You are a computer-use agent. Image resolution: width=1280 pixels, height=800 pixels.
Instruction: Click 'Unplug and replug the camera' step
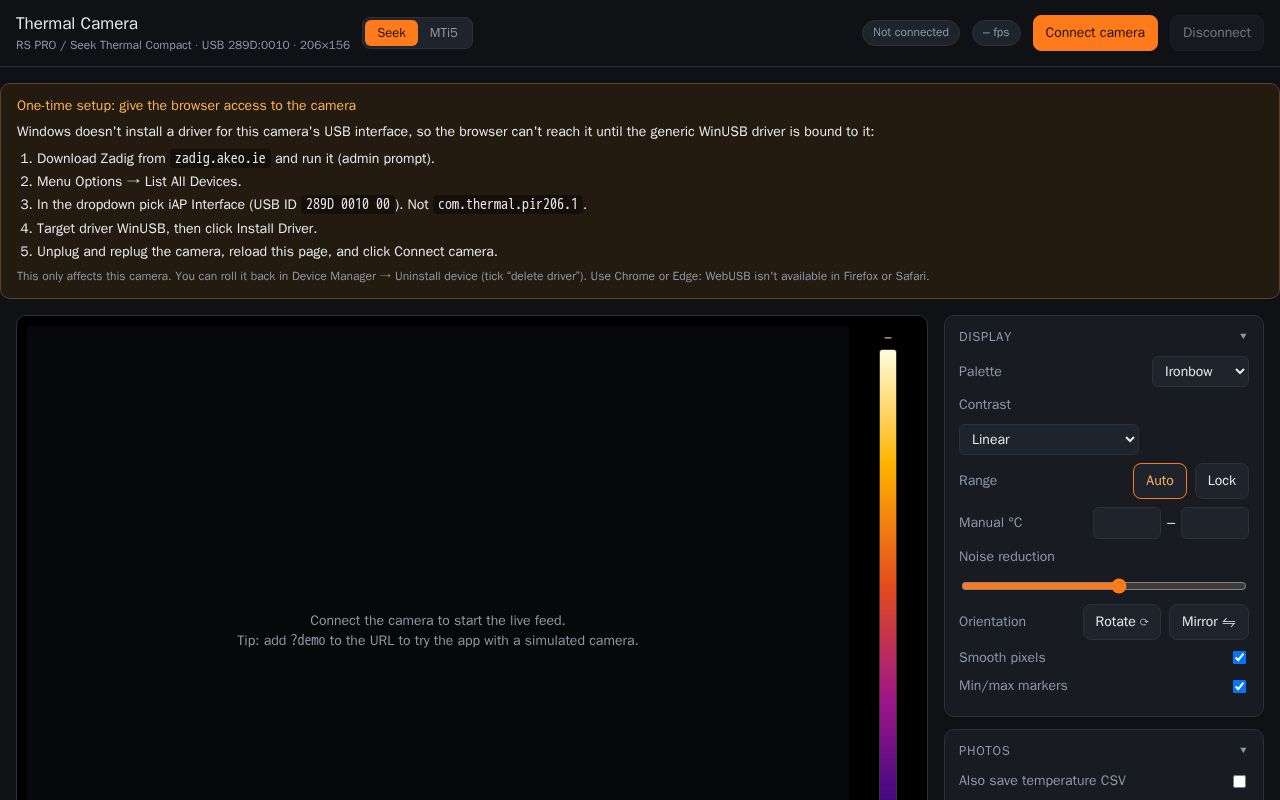(267, 252)
